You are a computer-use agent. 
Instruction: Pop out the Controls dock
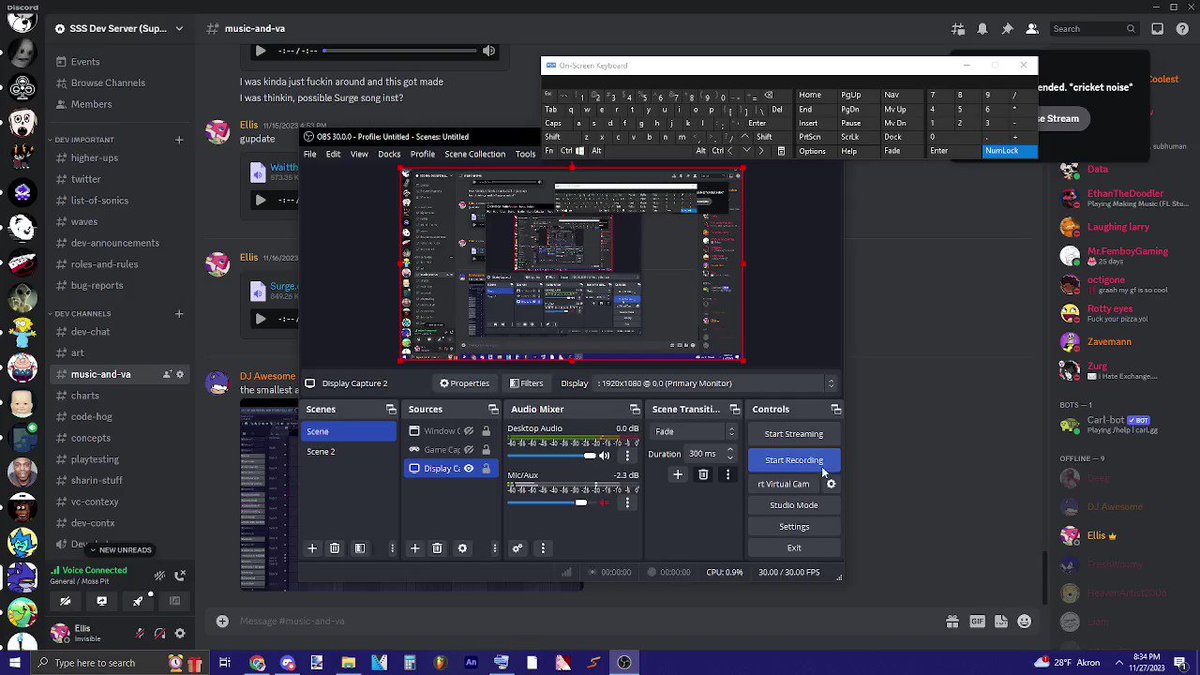pos(835,409)
